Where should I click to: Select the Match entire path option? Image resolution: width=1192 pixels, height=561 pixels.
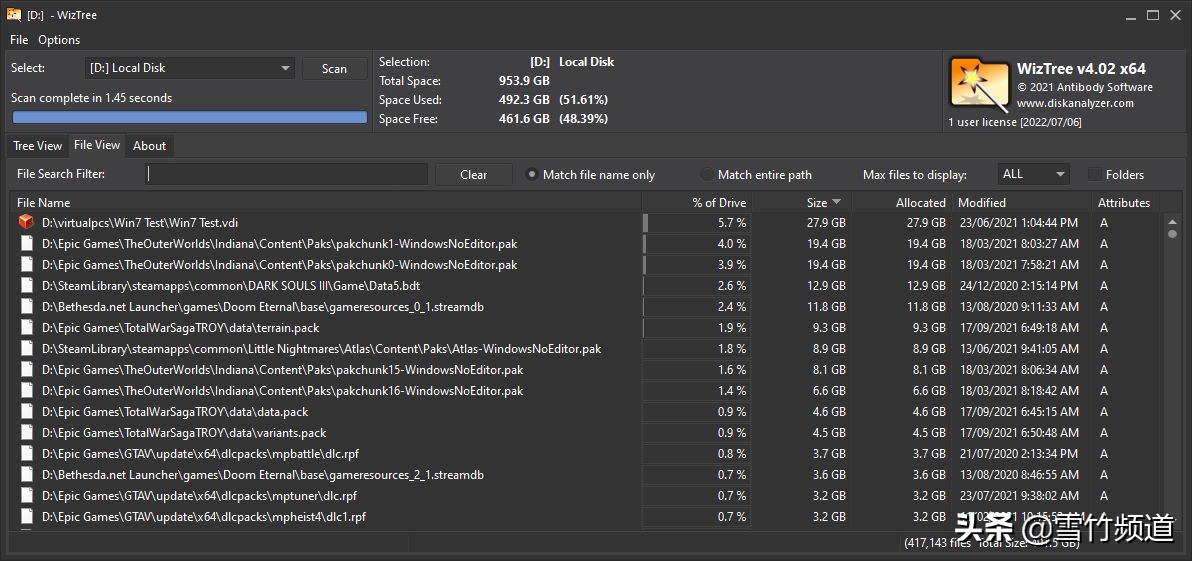pyautogui.click(x=708, y=175)
